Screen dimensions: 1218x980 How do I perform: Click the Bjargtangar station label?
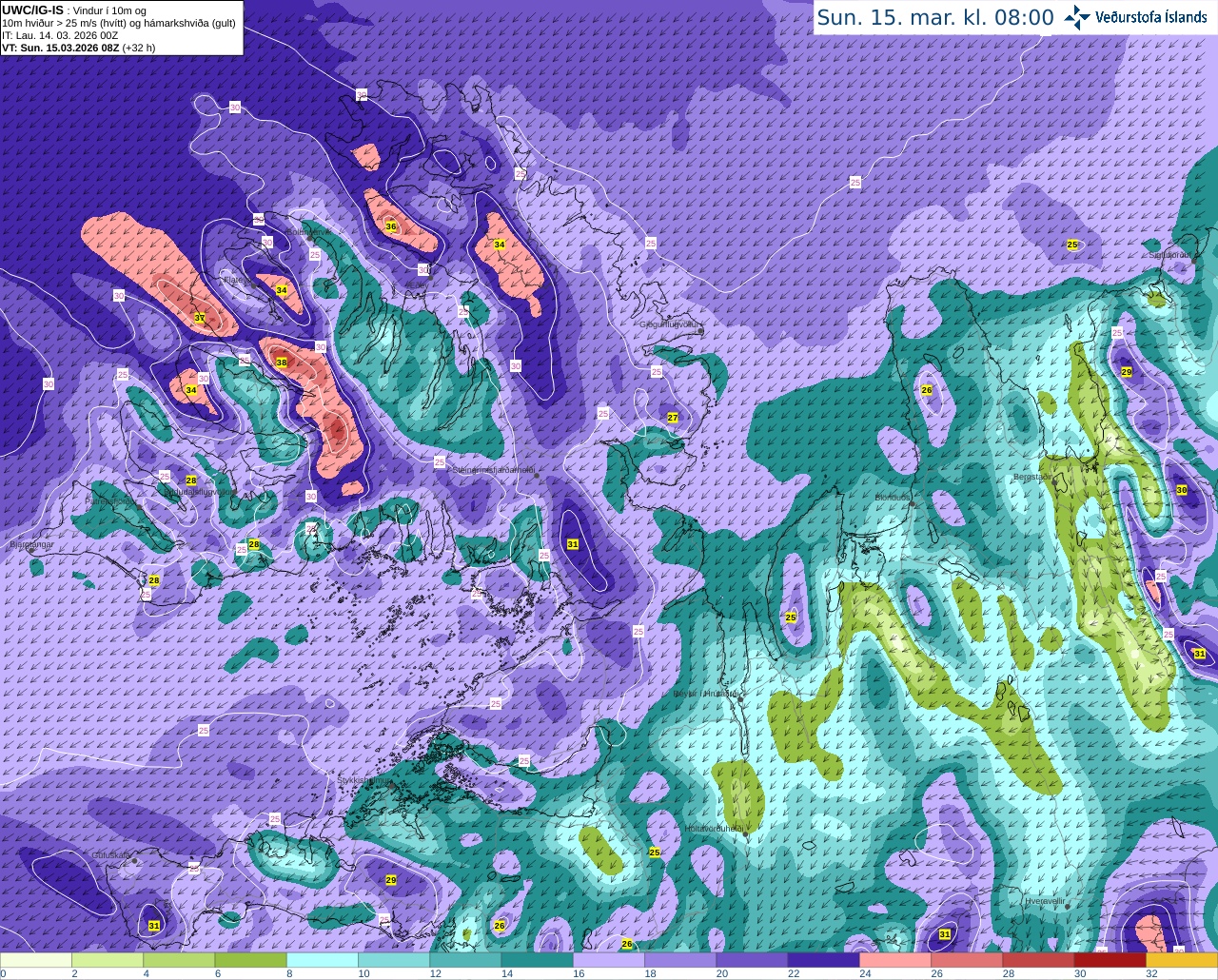click(31, 546)
